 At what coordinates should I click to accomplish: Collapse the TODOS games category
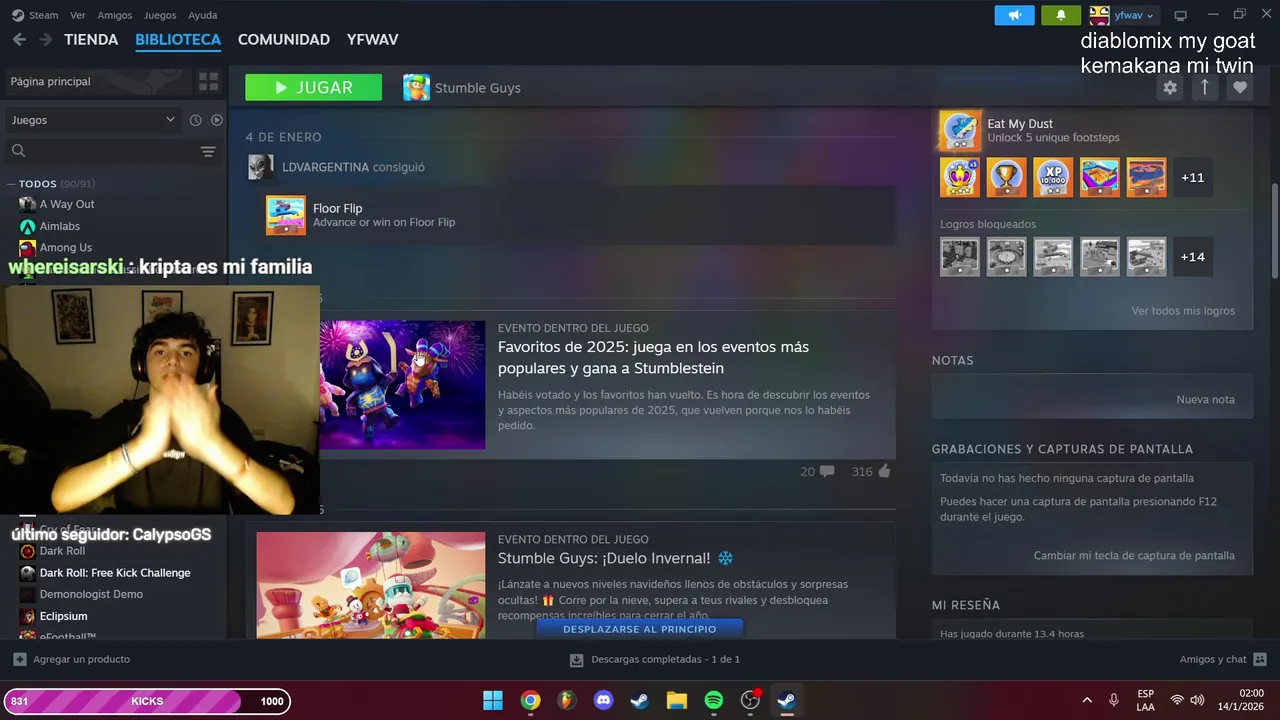(x=50, y=184)
